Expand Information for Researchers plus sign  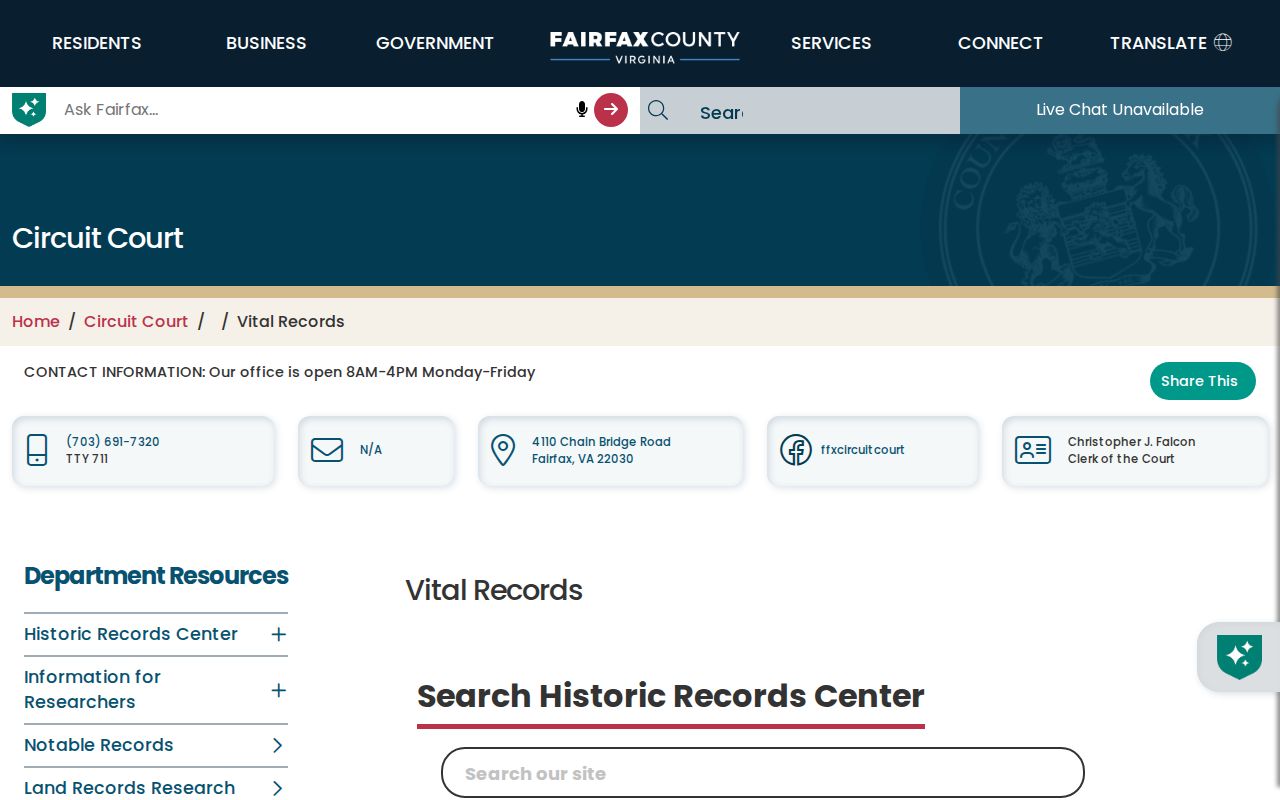click(x=279, y=690)
